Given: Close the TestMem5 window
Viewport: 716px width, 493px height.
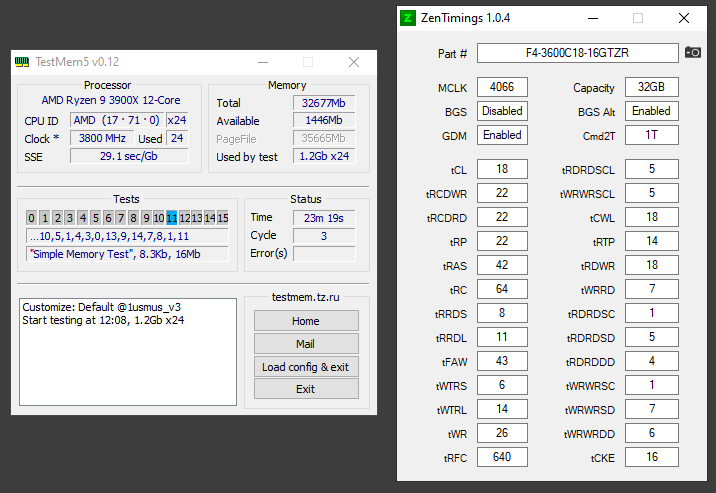Looking at the screenshot, I should (354, 62).
